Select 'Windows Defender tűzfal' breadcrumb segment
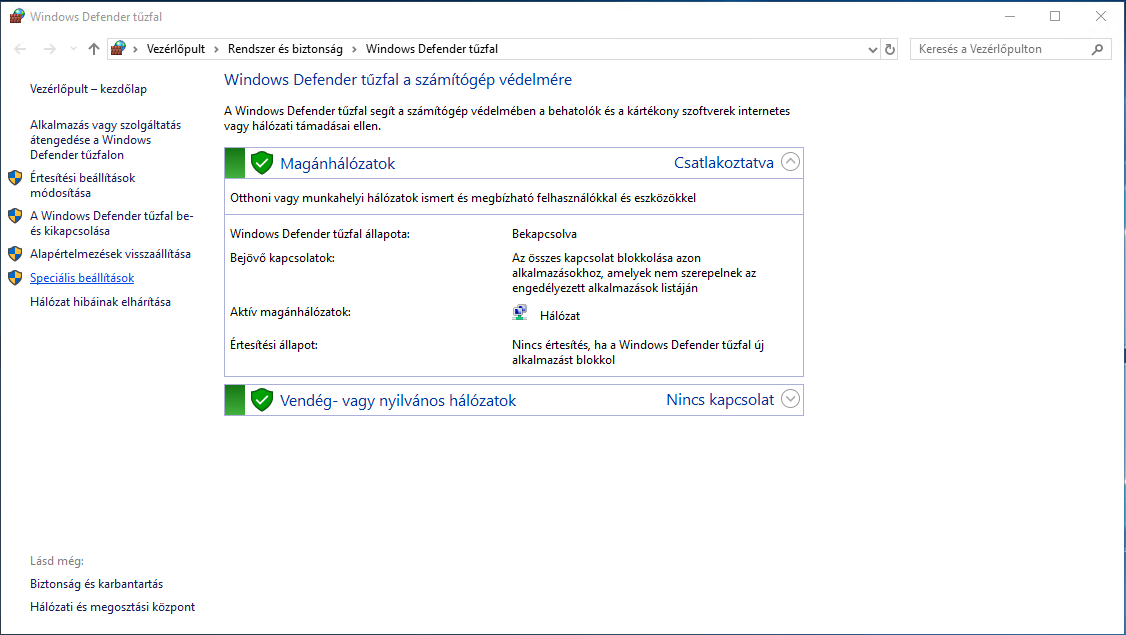The width and height of the screenshot is (1126, 635). point(432,49)
